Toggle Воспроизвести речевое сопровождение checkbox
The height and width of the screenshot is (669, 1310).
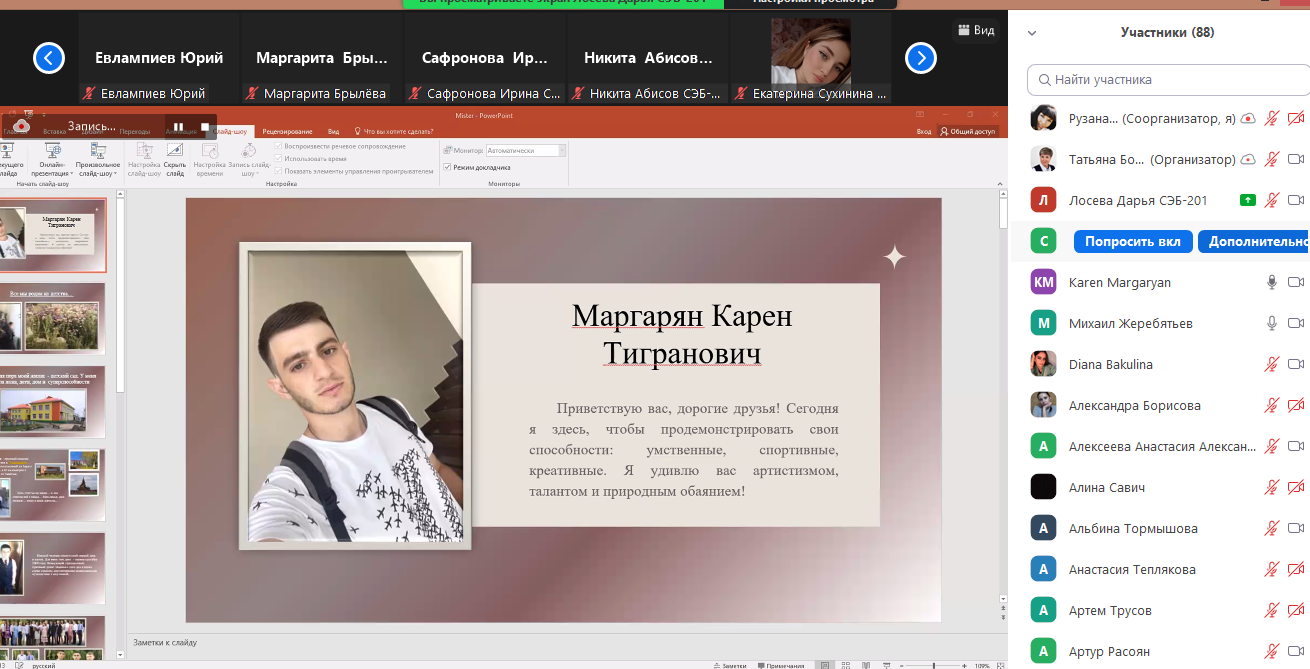coord(279,147)
